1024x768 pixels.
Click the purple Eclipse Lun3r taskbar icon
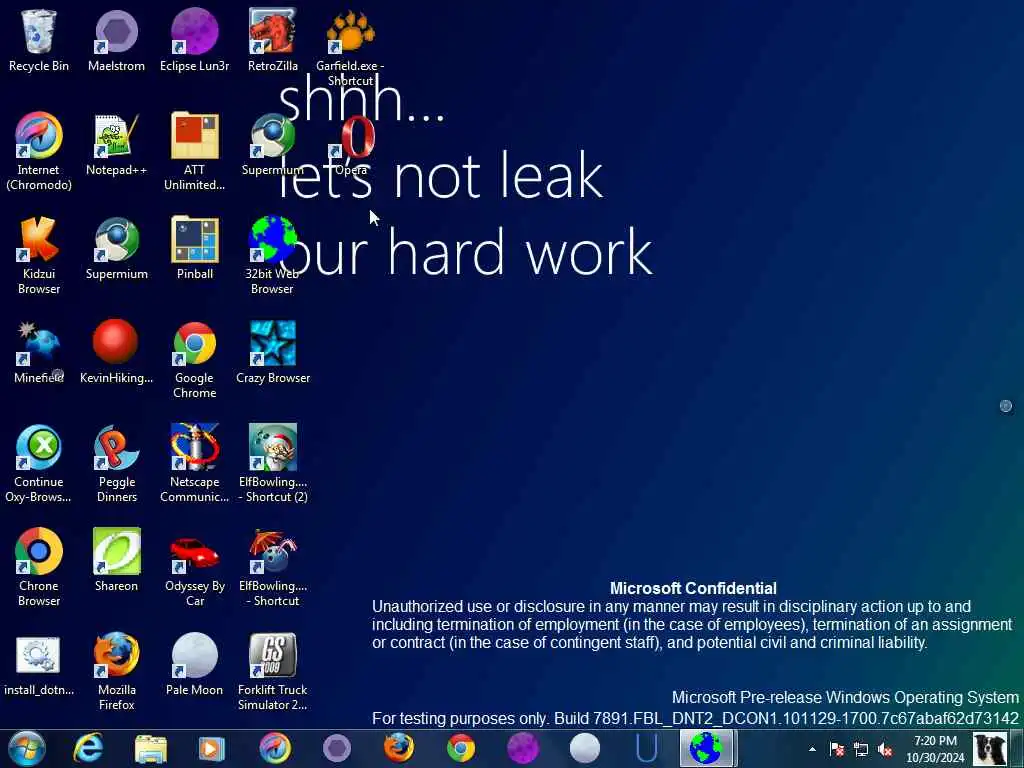click(x=522, y=748)
